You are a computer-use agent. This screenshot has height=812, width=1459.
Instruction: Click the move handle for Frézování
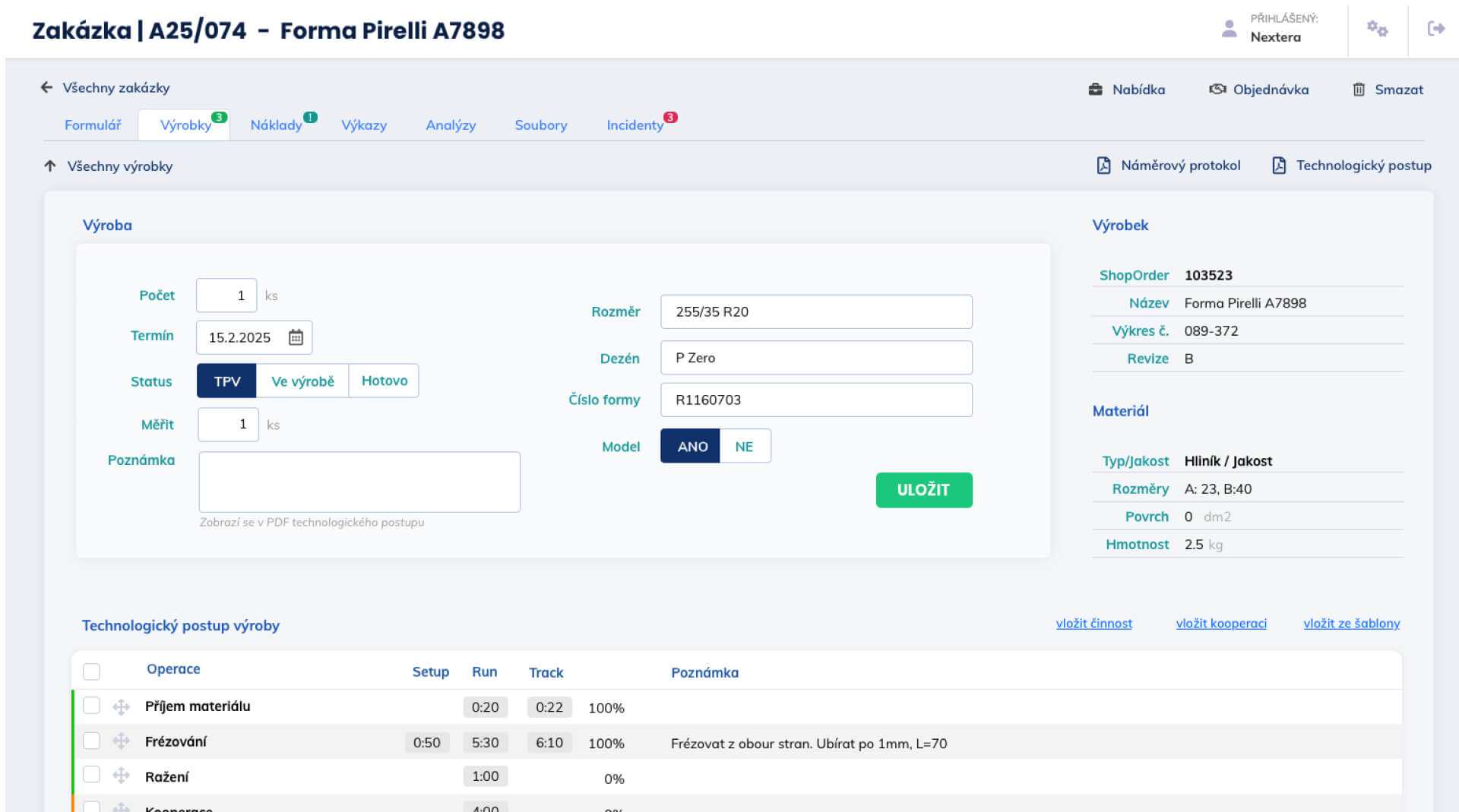tap(121, 741)
